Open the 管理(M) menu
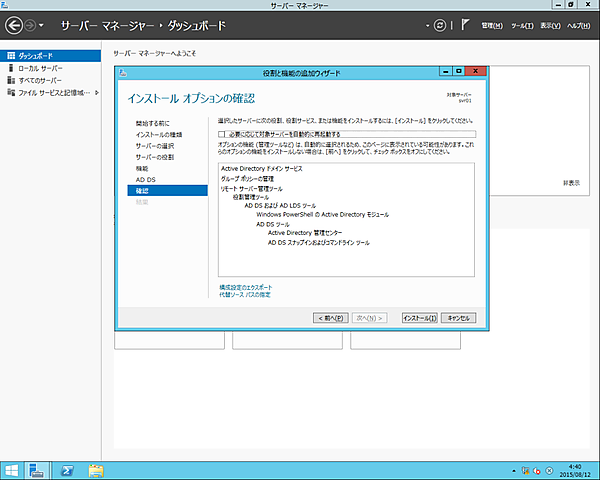This screenshot has height=480, width=600. pyautogui.click(x=491, y=24)
